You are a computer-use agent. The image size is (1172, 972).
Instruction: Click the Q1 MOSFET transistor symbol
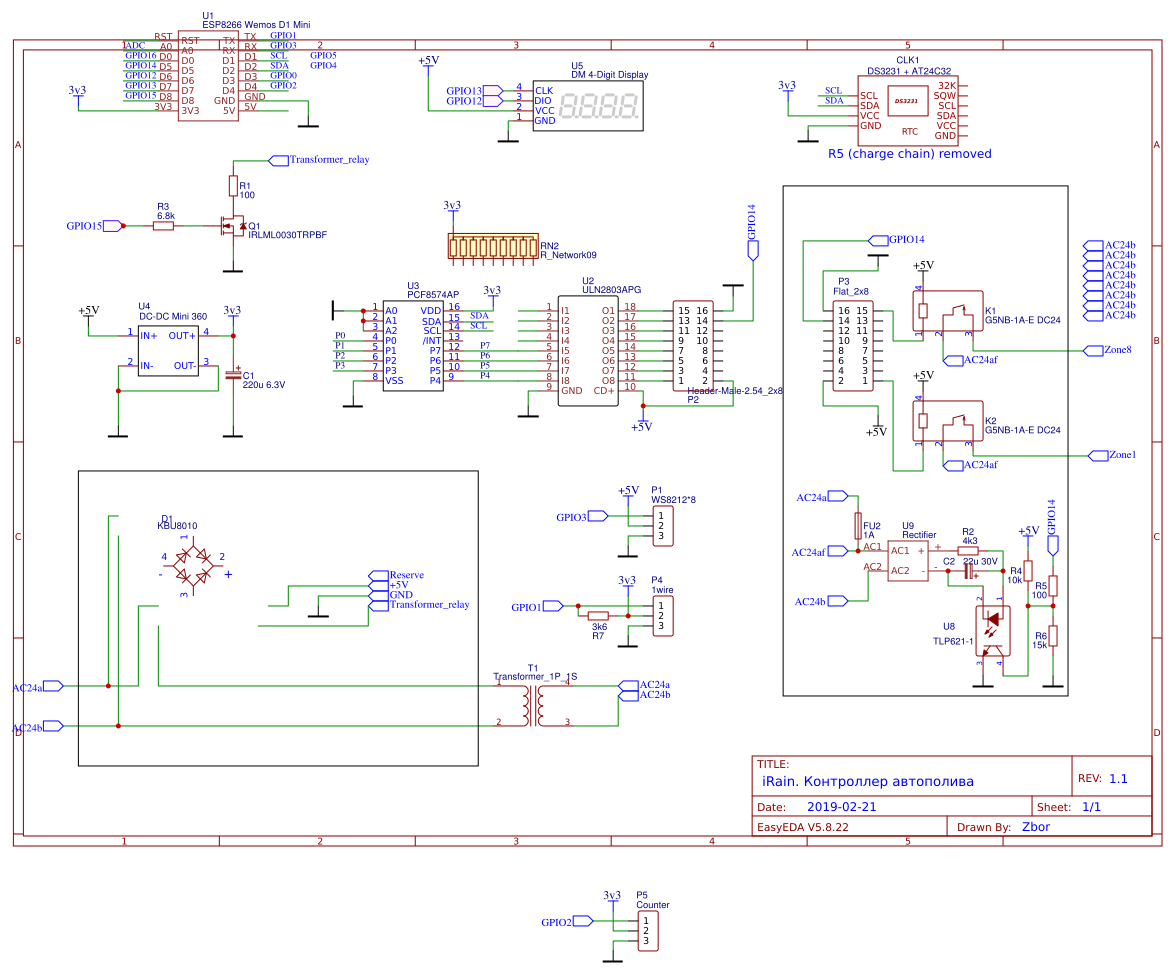pos(234,227)
